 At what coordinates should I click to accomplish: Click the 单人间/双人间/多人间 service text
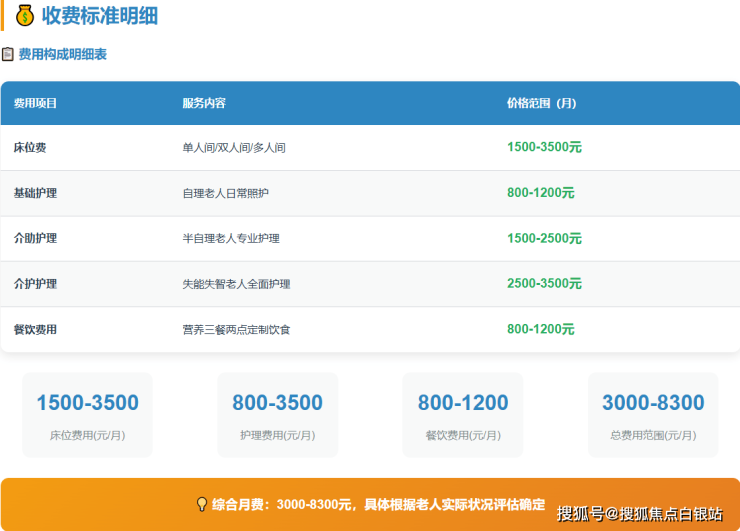[234, 147]
